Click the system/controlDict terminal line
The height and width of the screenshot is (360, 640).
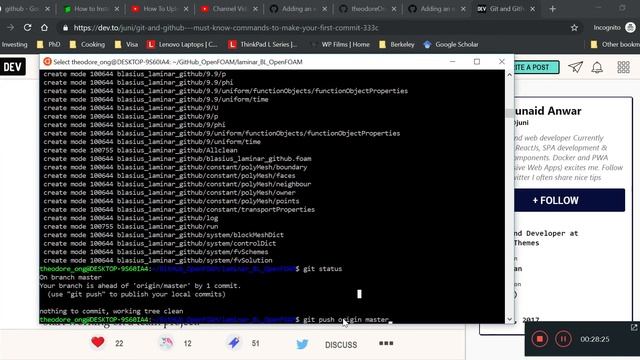coord(160,243)
